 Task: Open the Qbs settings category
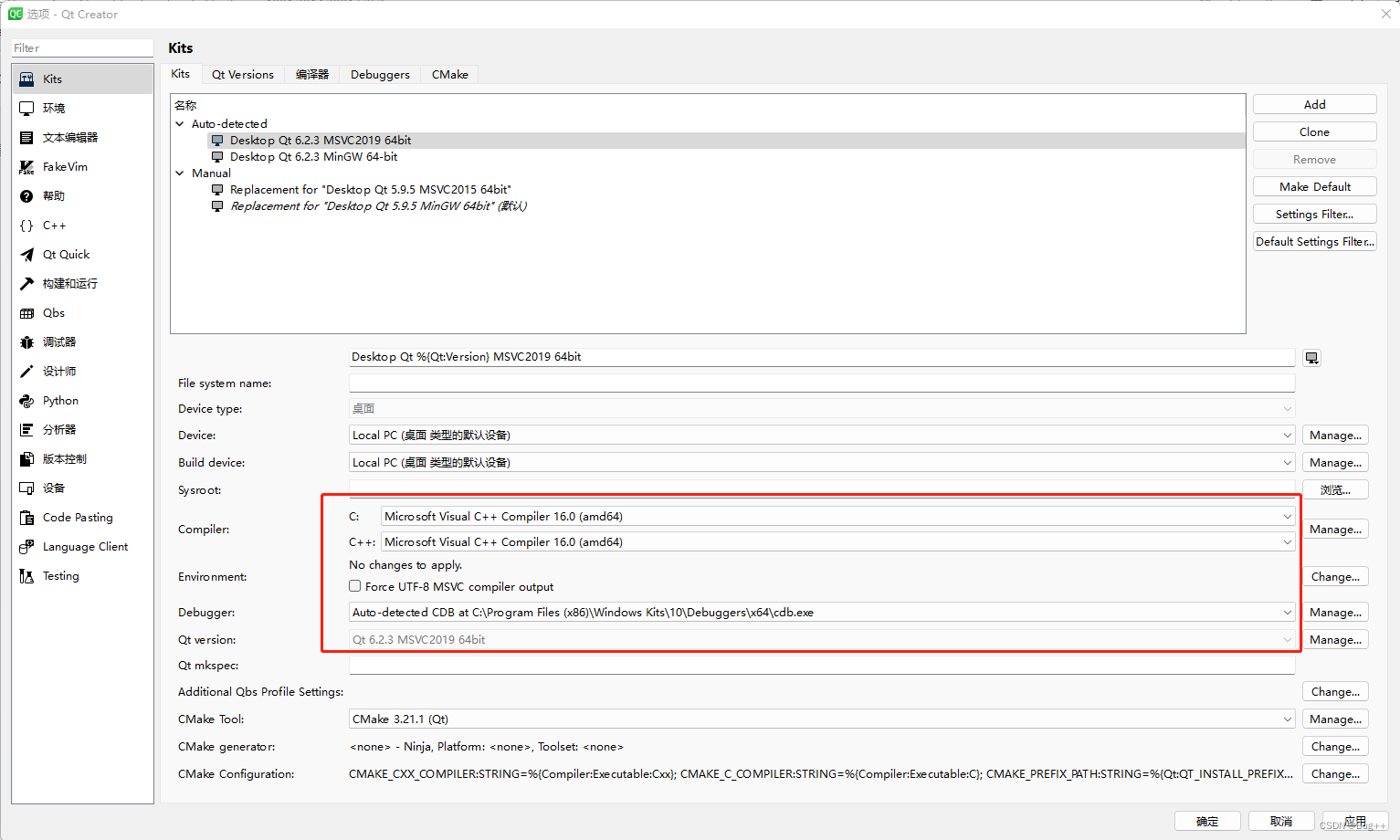[x=82, y=312]
